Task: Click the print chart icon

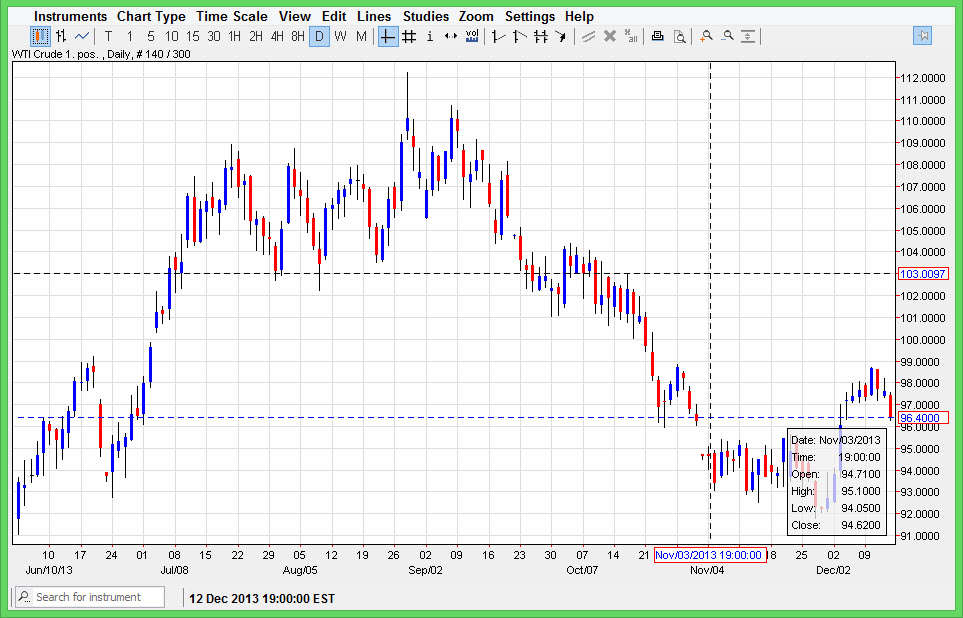Action: coord(657,37)
